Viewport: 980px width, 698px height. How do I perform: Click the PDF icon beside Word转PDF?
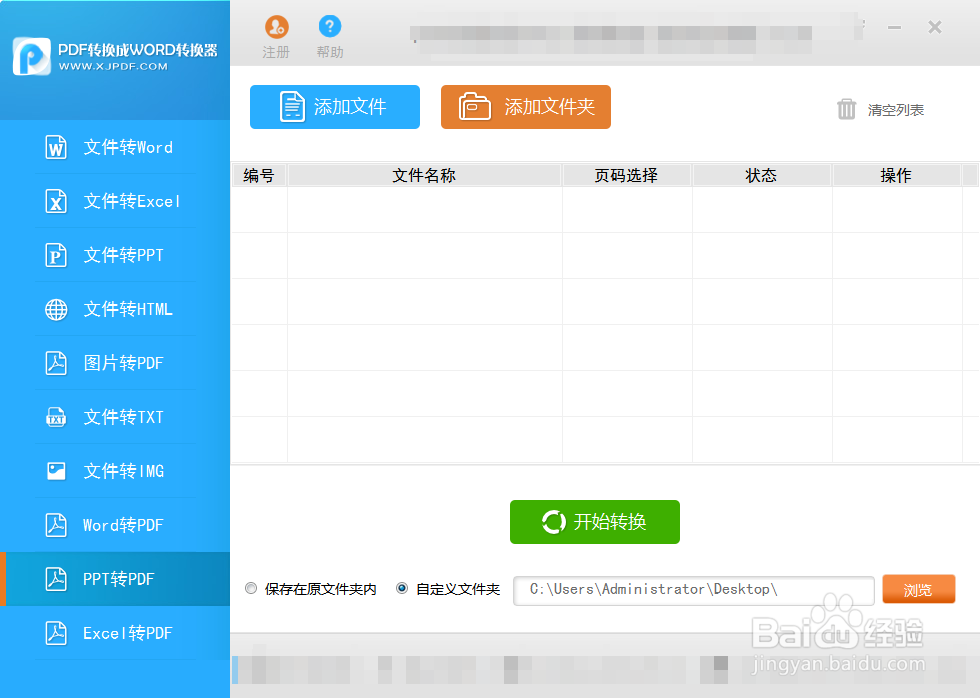[x=56, y=525]
